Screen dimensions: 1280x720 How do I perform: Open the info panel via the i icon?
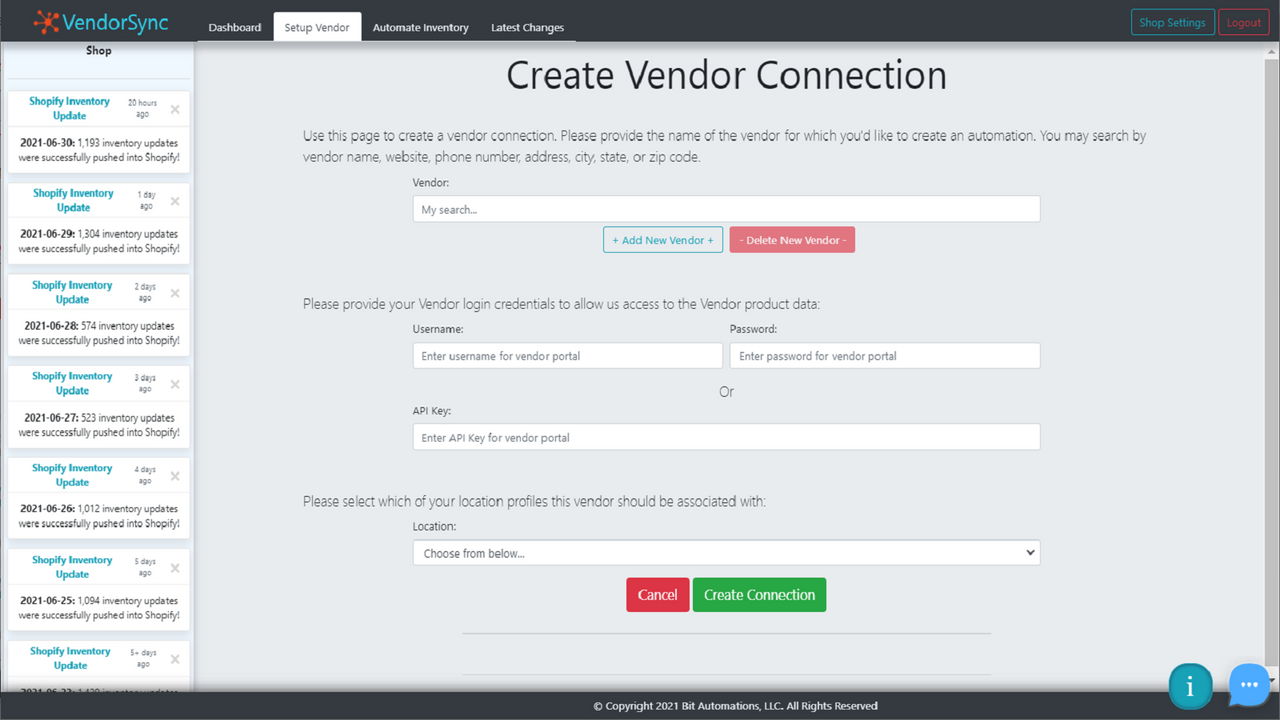click(1190, 686)
